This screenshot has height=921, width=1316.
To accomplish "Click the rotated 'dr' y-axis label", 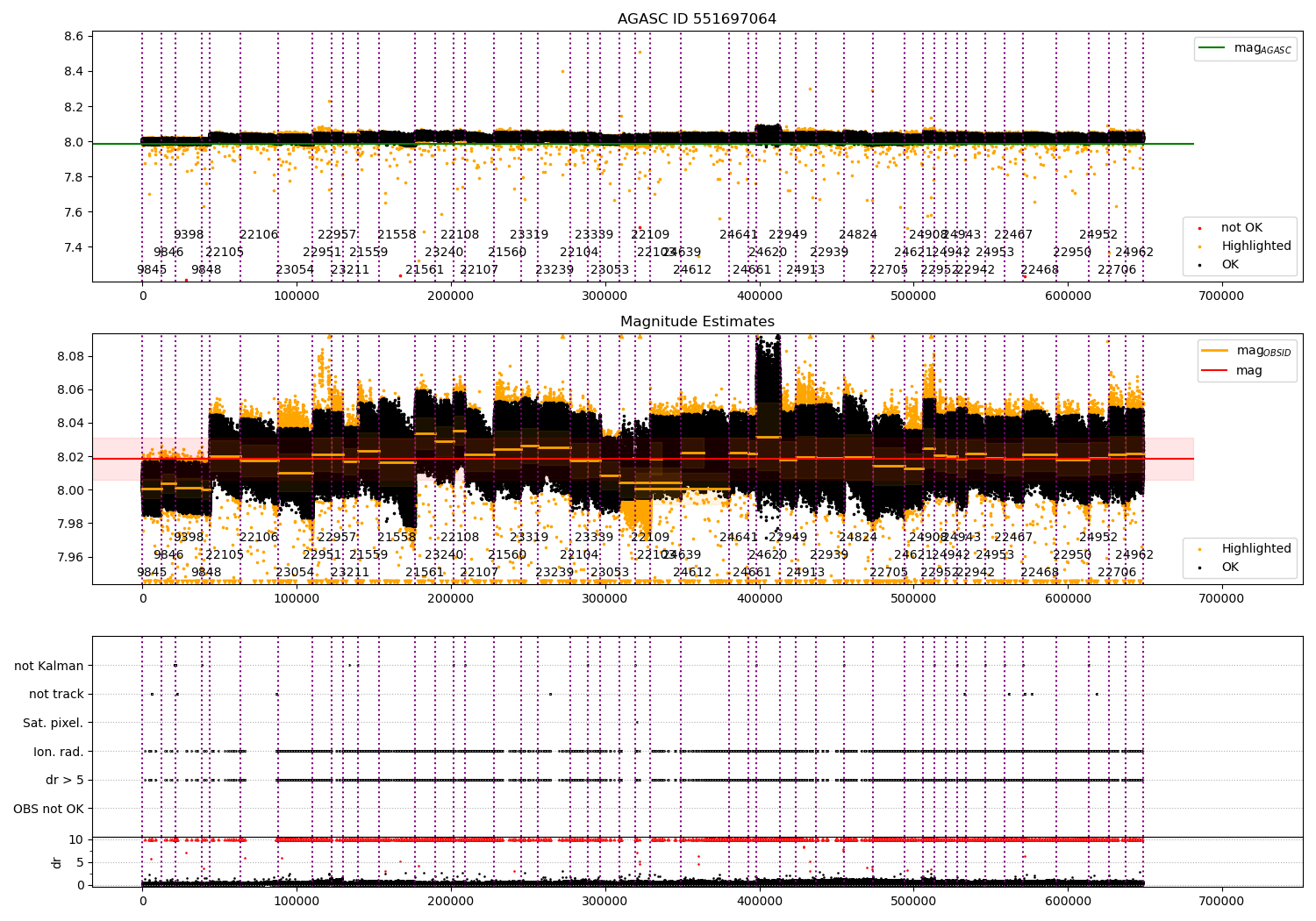I will click(57, 862).
